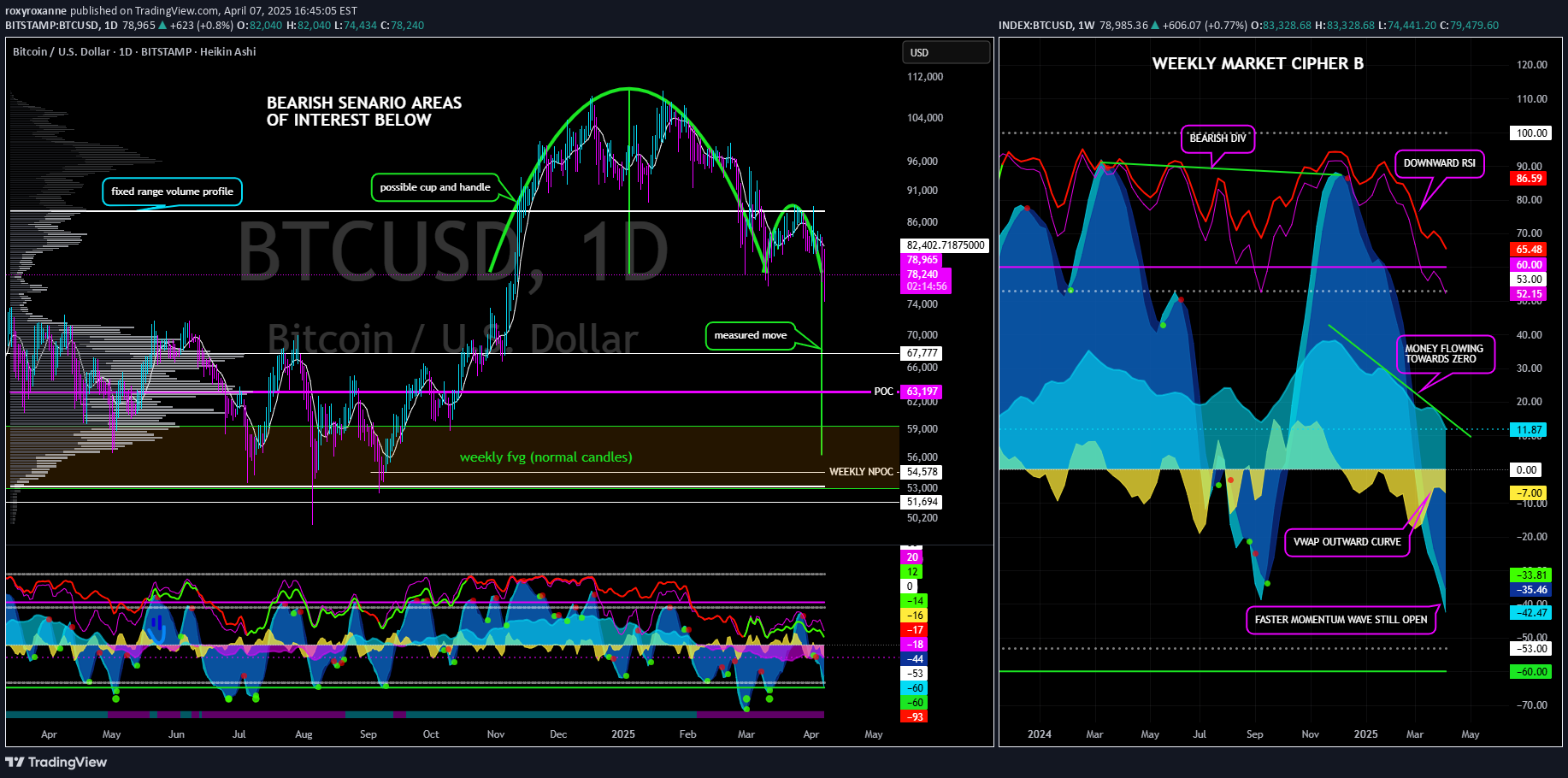1568x778 pixels.
Task: Click the 54,578 weekly NPOC price tag
Action: (922, 472)
